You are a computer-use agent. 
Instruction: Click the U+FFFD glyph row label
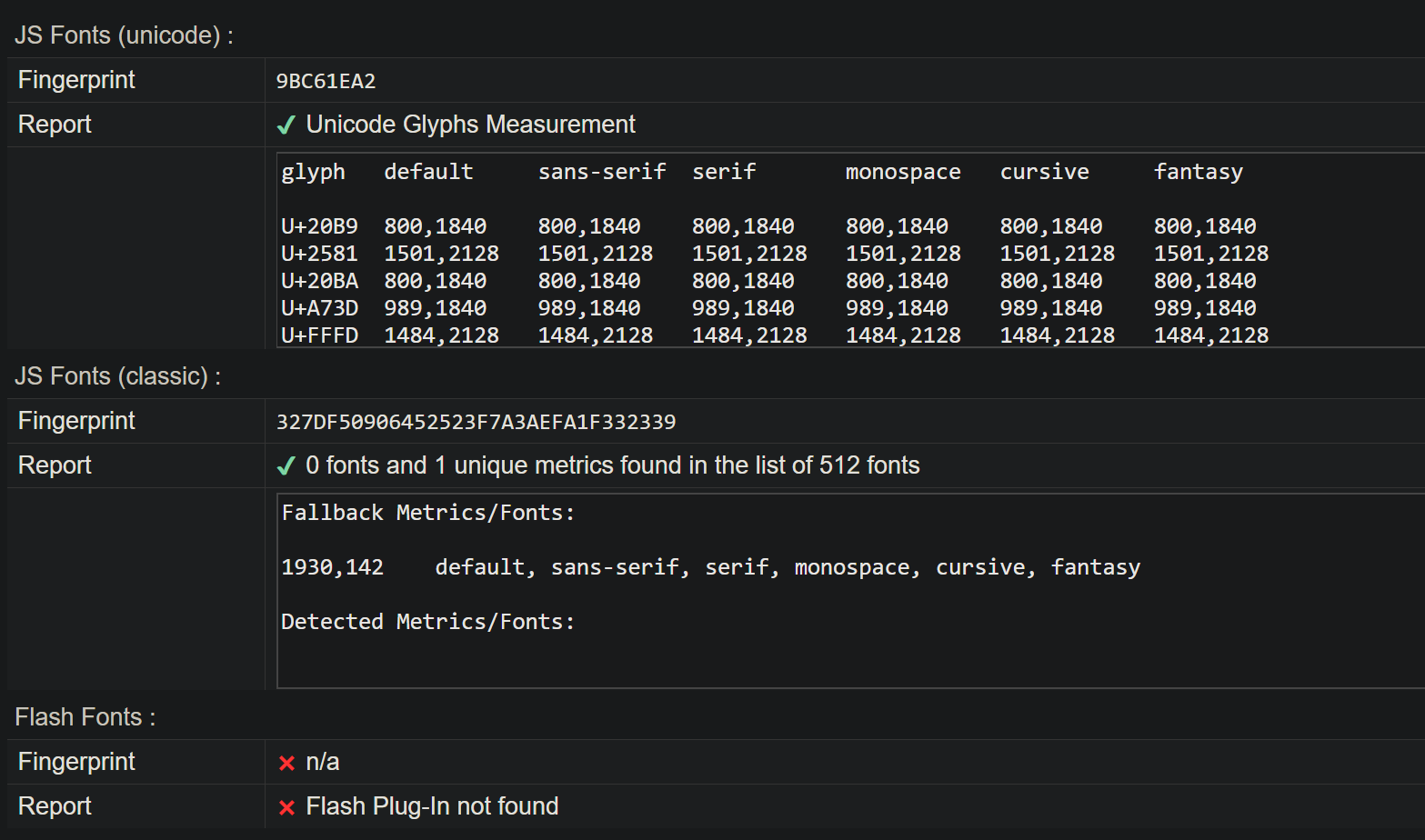point(319,335)
